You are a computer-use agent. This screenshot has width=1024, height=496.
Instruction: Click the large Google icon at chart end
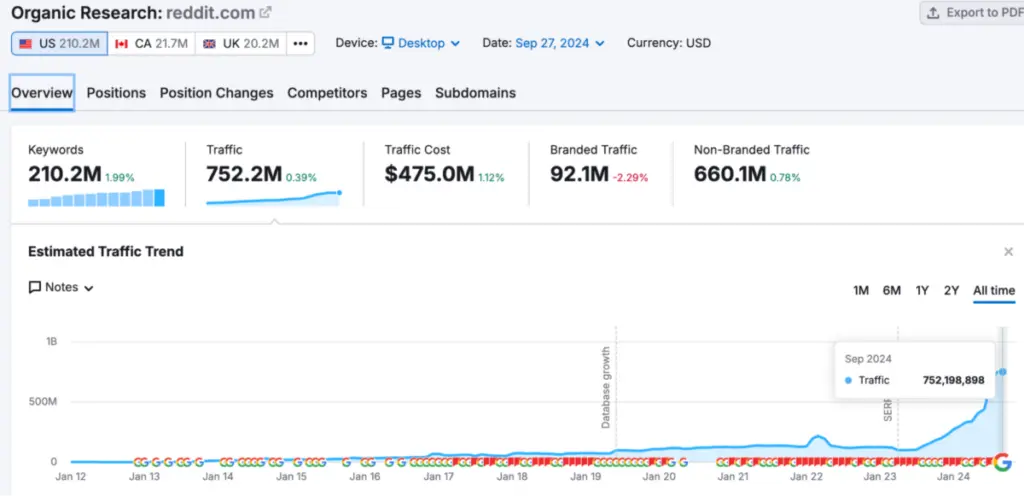click(x=1002, y=461)
